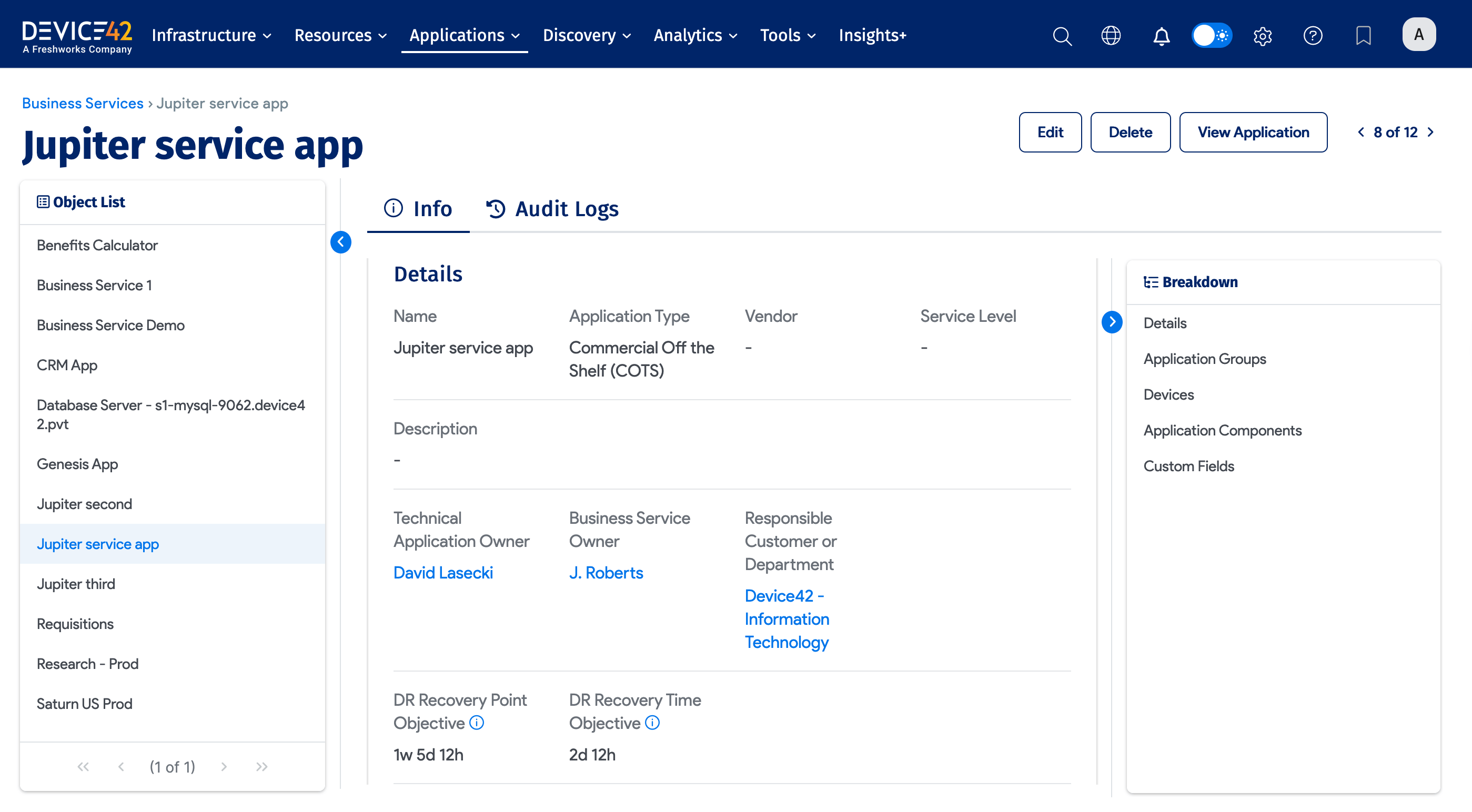
Task: Click the View Application button
Action: (x=1253, y=132)
